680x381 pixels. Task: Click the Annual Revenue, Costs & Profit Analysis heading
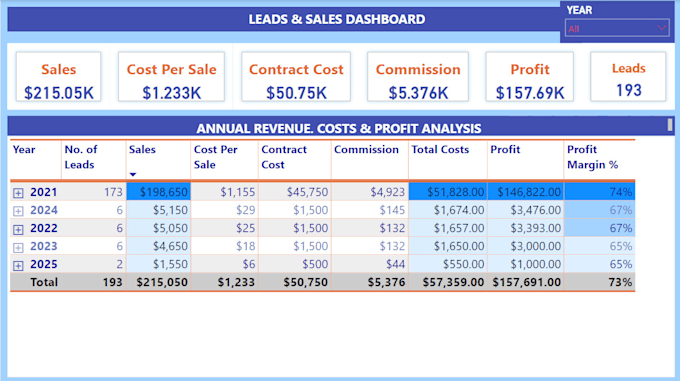click(x=339, y=128)
